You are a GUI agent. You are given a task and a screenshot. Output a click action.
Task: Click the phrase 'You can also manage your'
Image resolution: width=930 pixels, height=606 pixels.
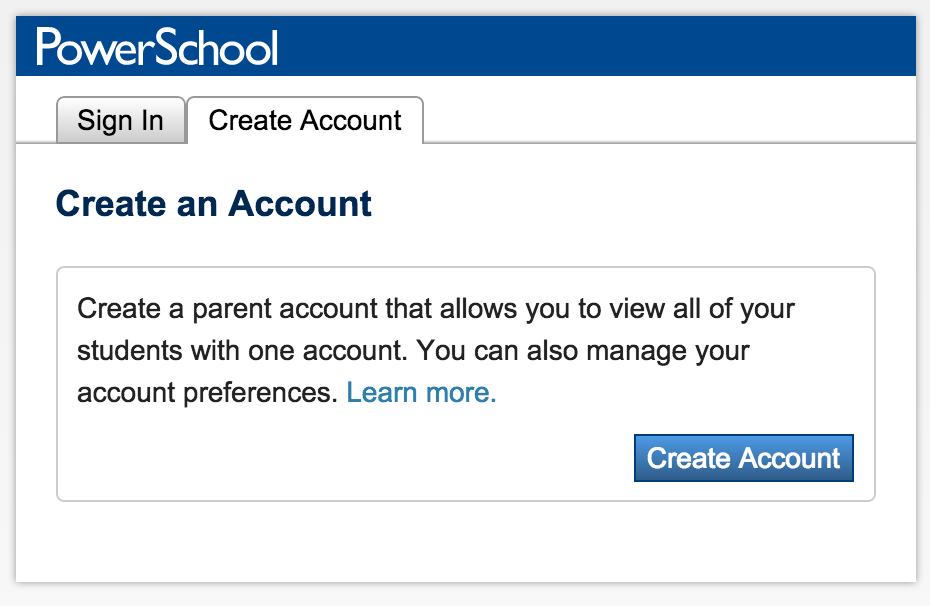[x=583, y=351]
